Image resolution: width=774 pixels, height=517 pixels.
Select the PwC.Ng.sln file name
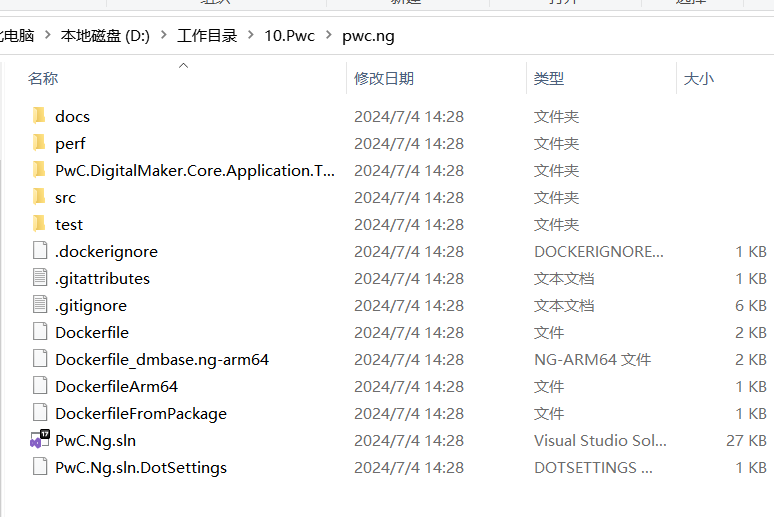click(x=96, y=441)
